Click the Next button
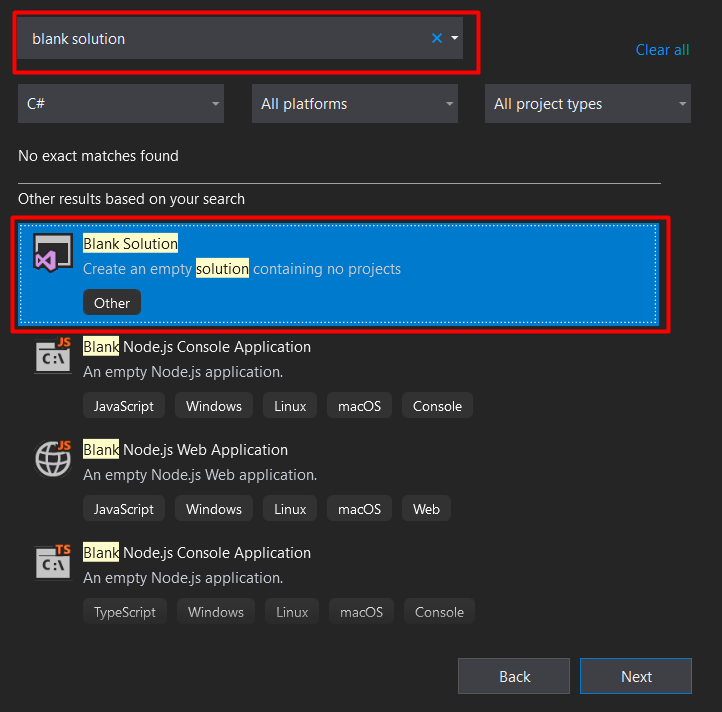 [636, 676]
